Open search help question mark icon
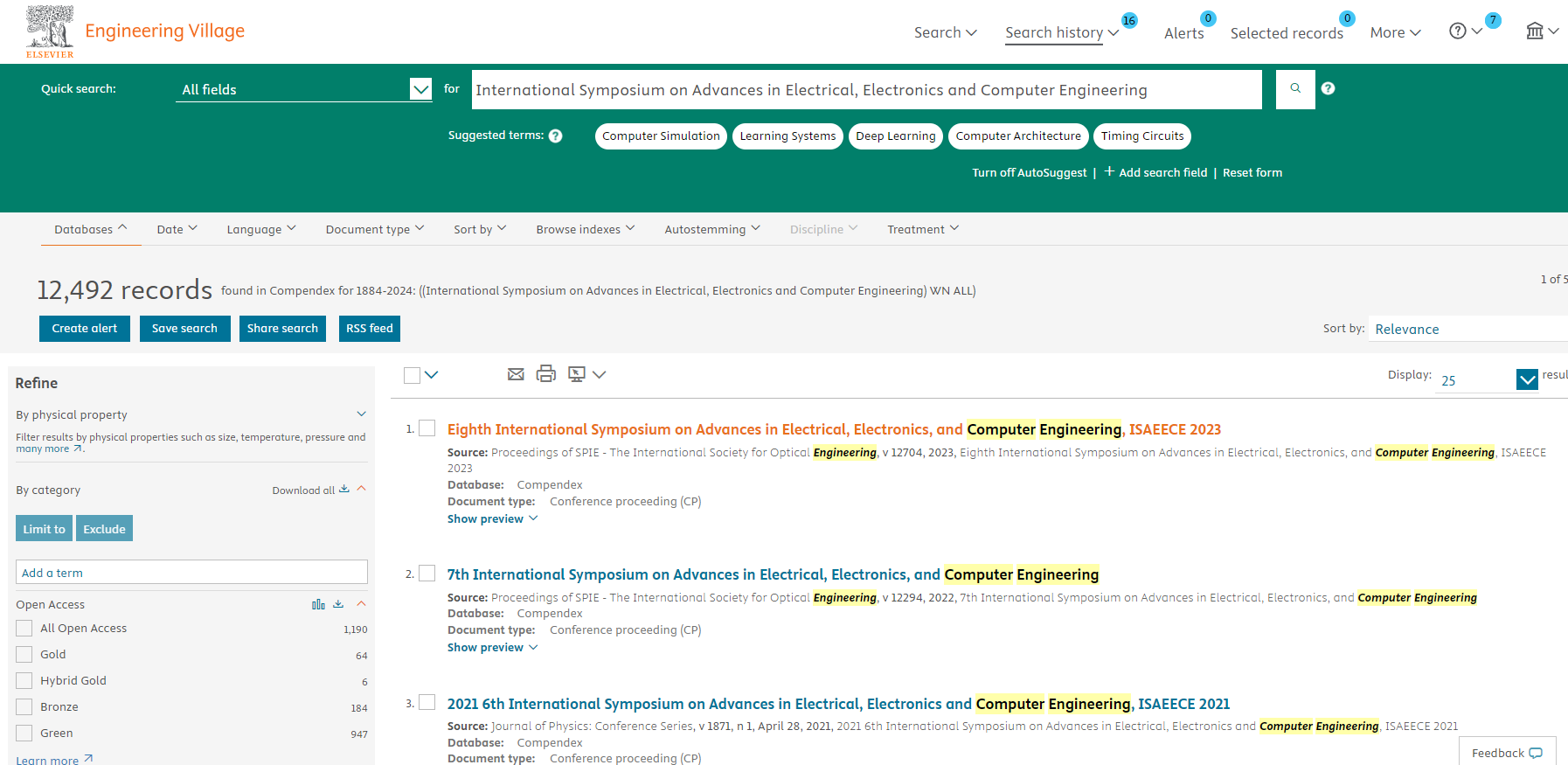Screen dimensions: 1568x765 coord(1328,88)
